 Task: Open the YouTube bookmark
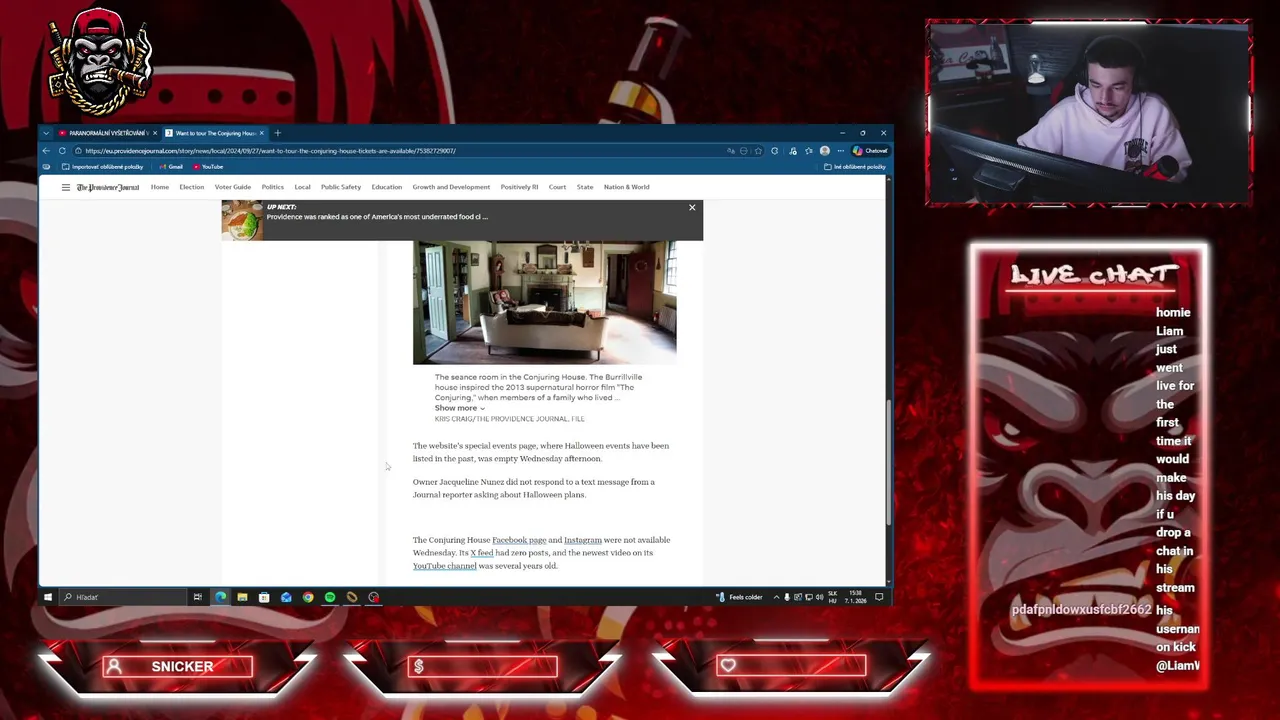208,167
